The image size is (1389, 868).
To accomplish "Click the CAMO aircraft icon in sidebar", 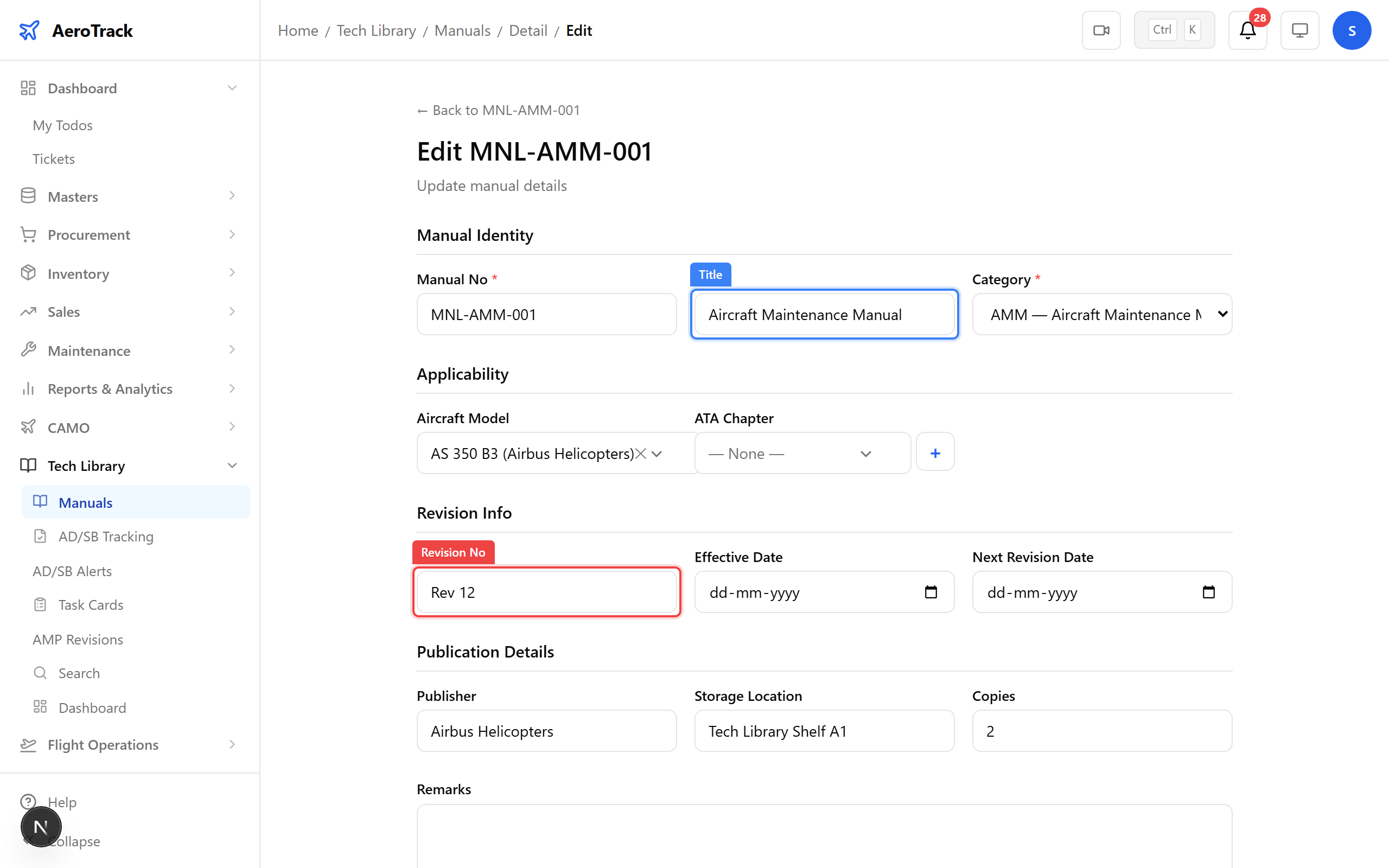I will [x=28, y=427].
